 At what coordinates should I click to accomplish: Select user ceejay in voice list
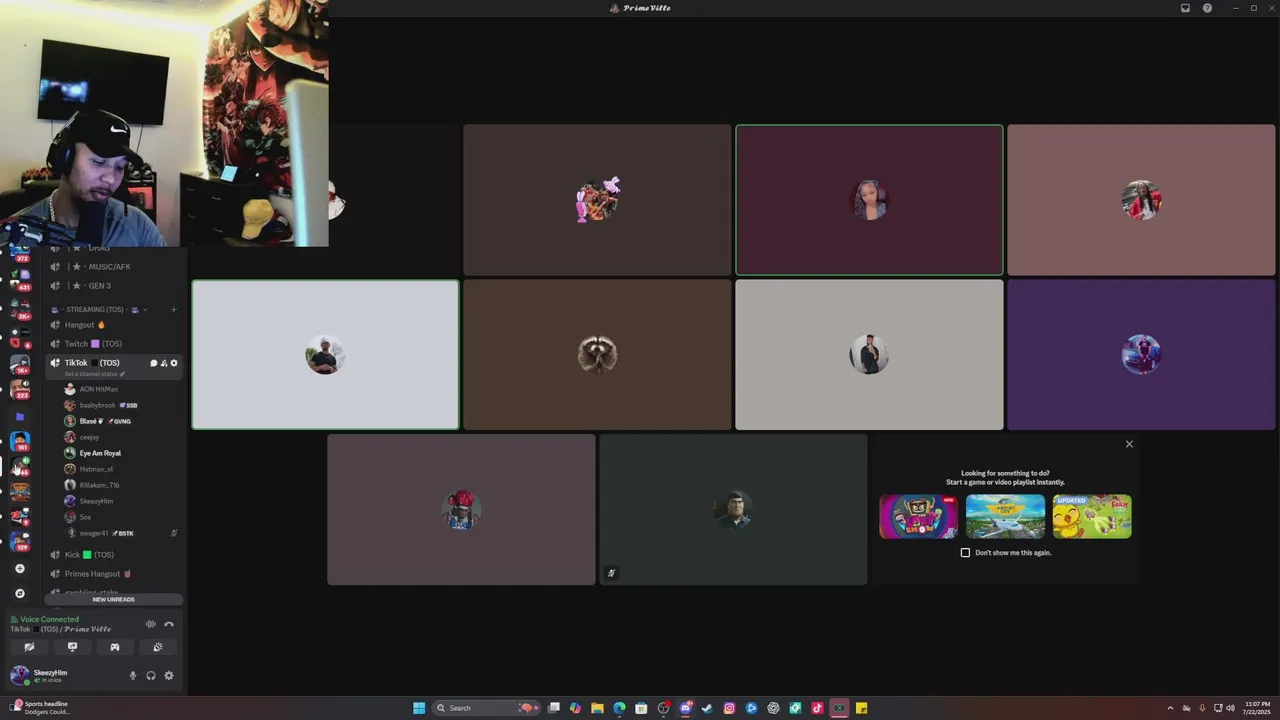(120, 437)
